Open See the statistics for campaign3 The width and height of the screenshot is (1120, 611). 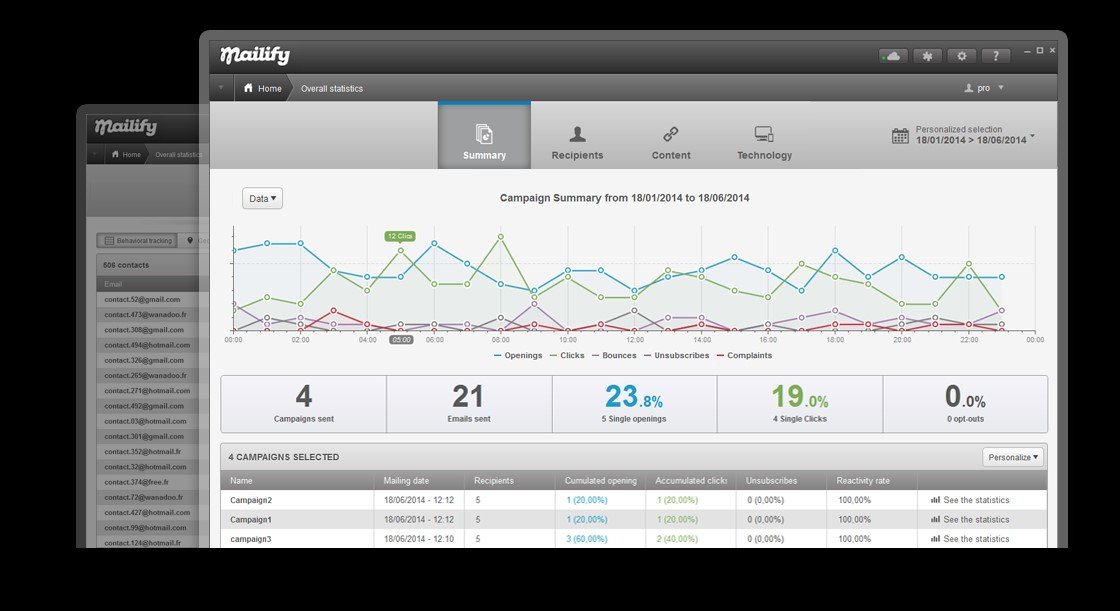(970, 539)
